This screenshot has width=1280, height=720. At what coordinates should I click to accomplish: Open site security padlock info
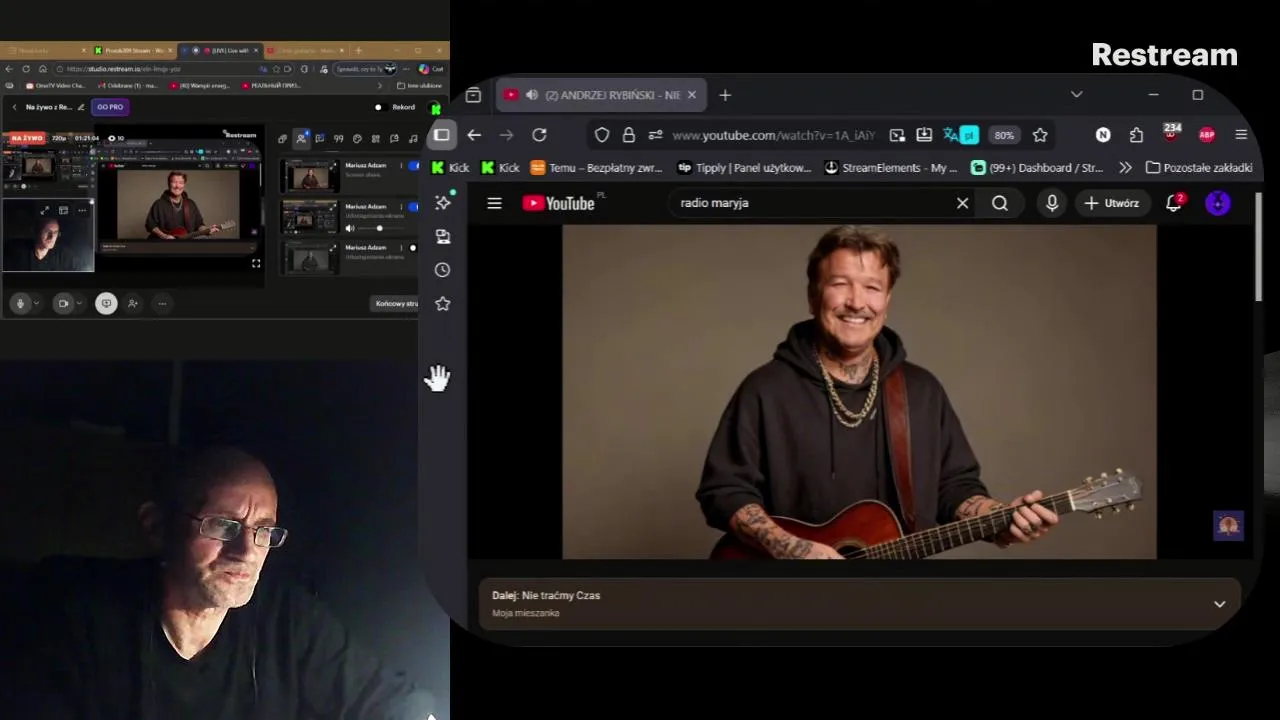pyautogui.click(x=629, y=135)
